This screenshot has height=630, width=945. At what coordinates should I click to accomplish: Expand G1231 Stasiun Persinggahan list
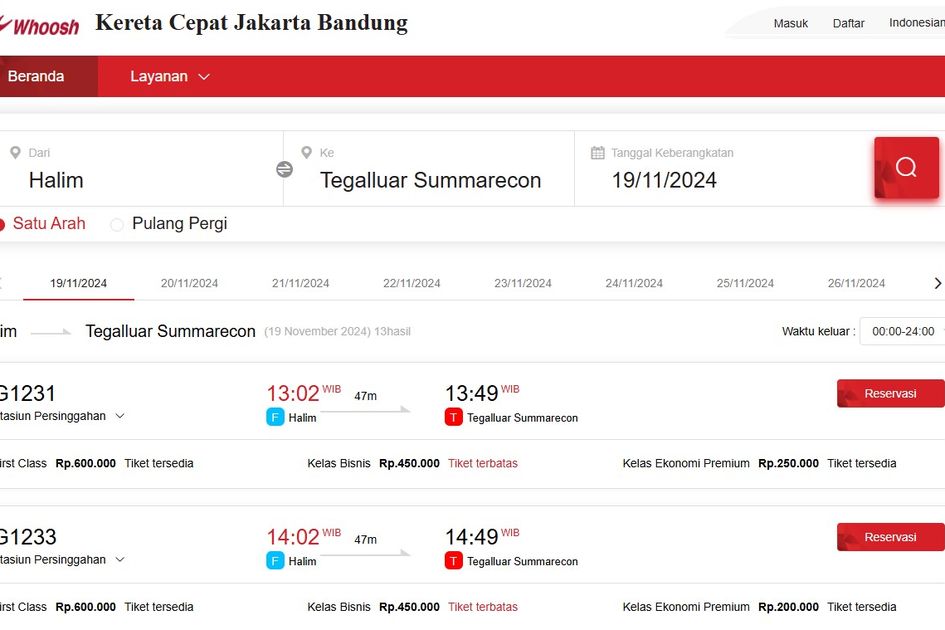pyautogui.click(x=62, y=416)
